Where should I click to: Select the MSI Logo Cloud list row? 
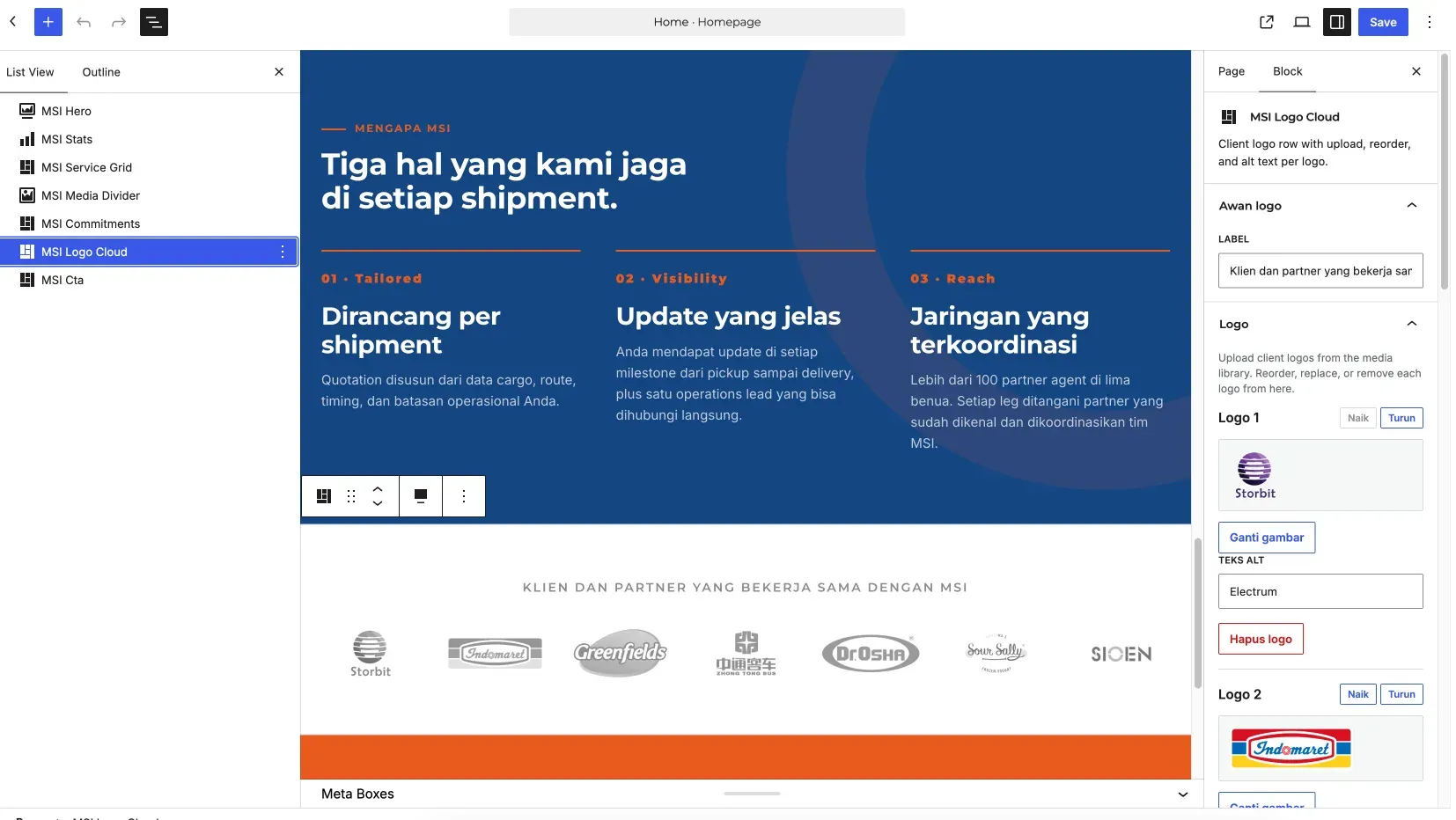click(x=149, y=252)
